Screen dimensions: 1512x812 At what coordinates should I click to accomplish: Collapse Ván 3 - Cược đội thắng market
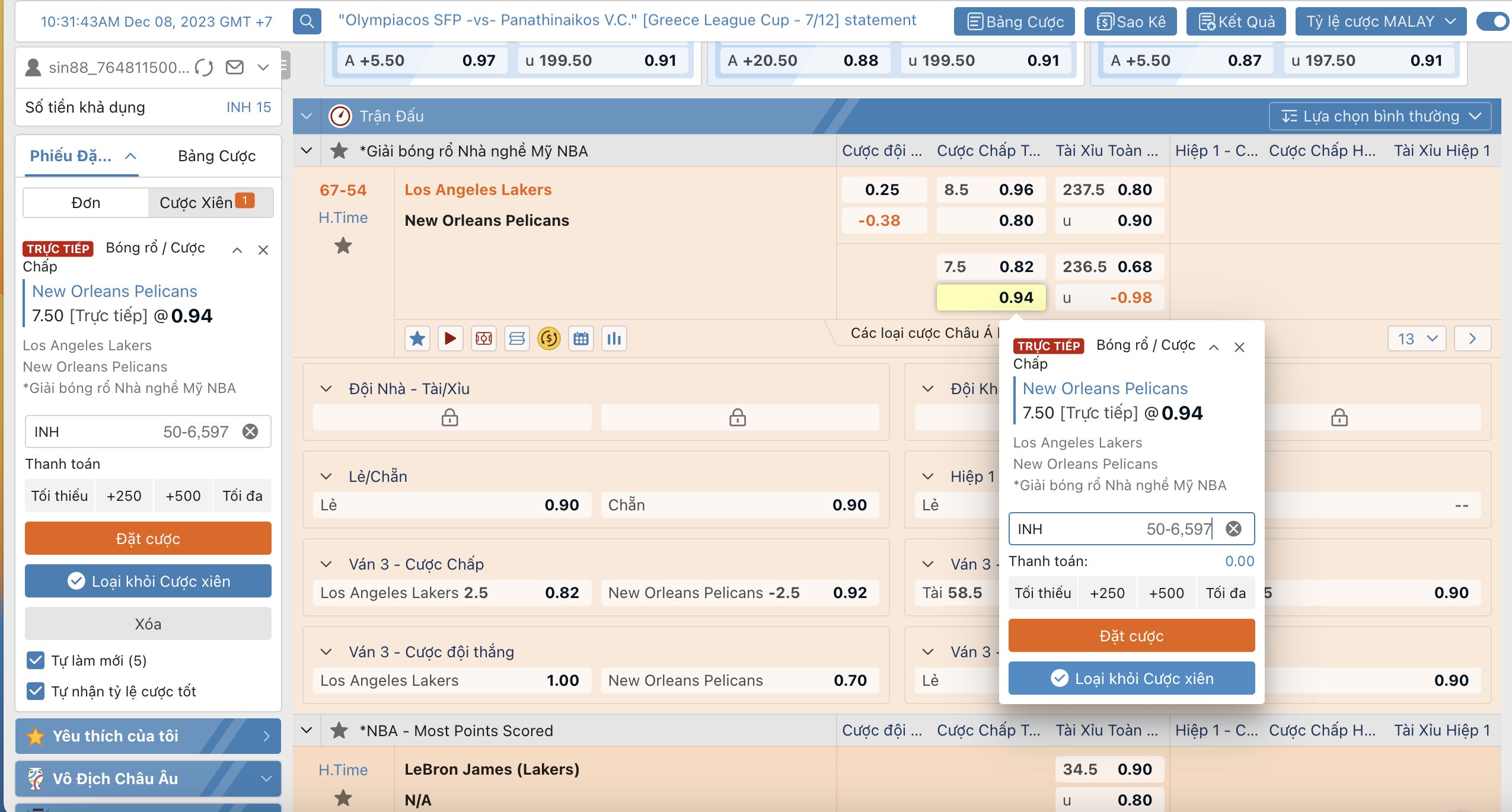[x=326, y=652]
